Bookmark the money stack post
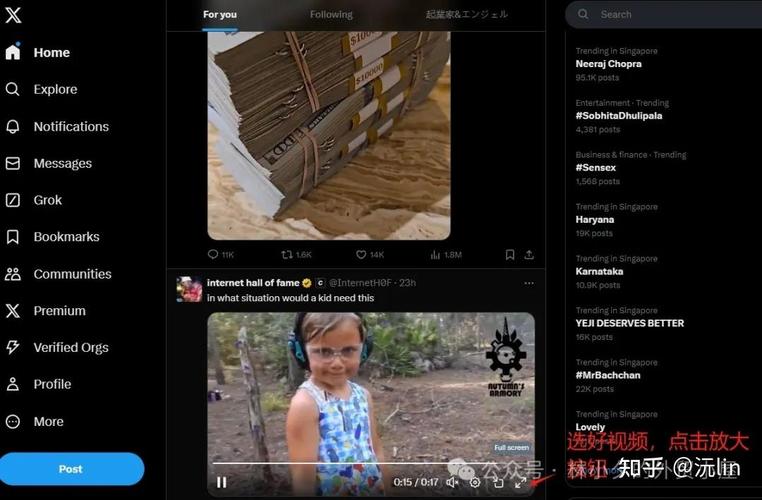Image resolution: width=762 pixels, height=500 pixels. click(x=510, y=255)
